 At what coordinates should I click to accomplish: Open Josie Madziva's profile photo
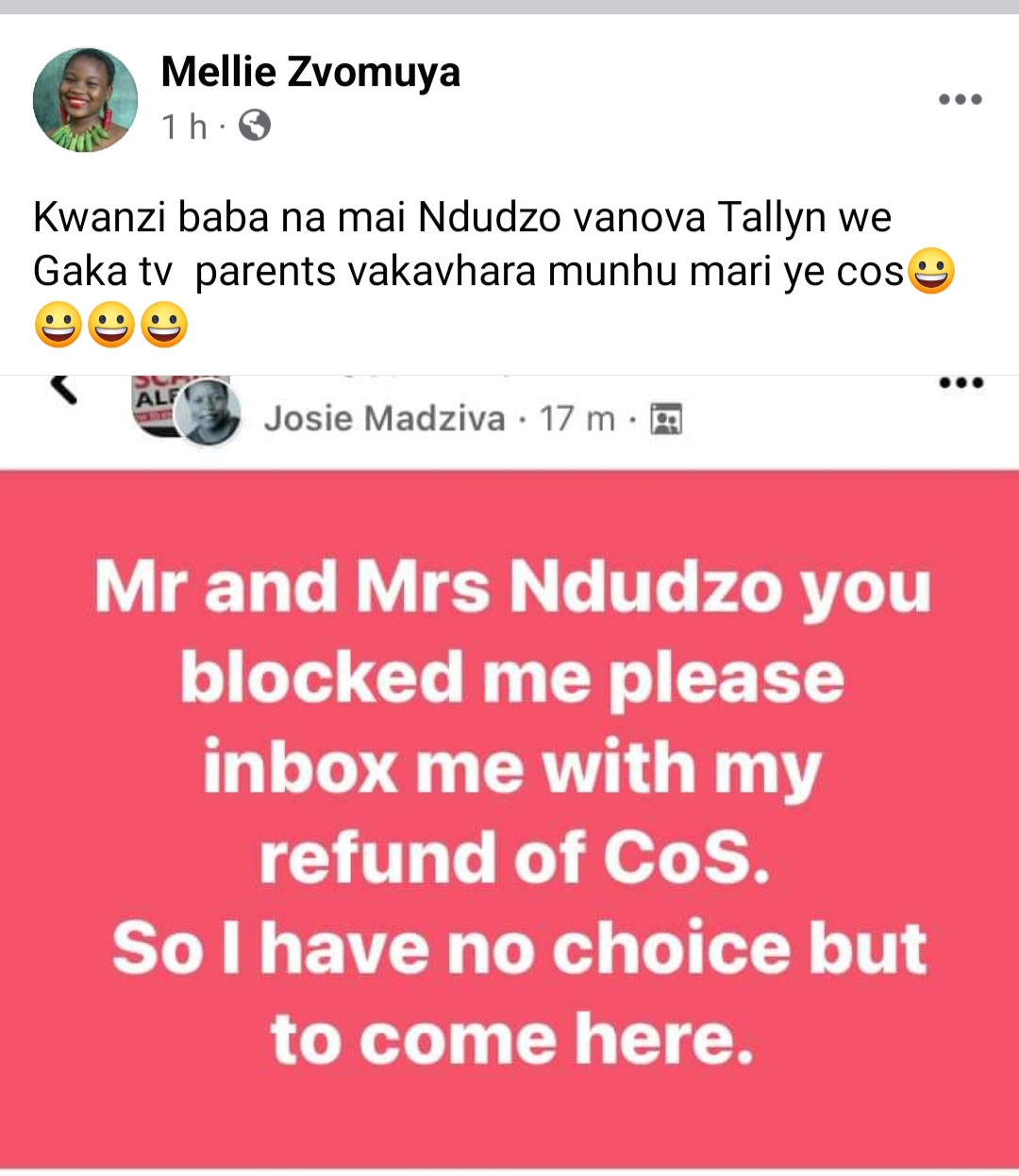[x=208, y=411]
